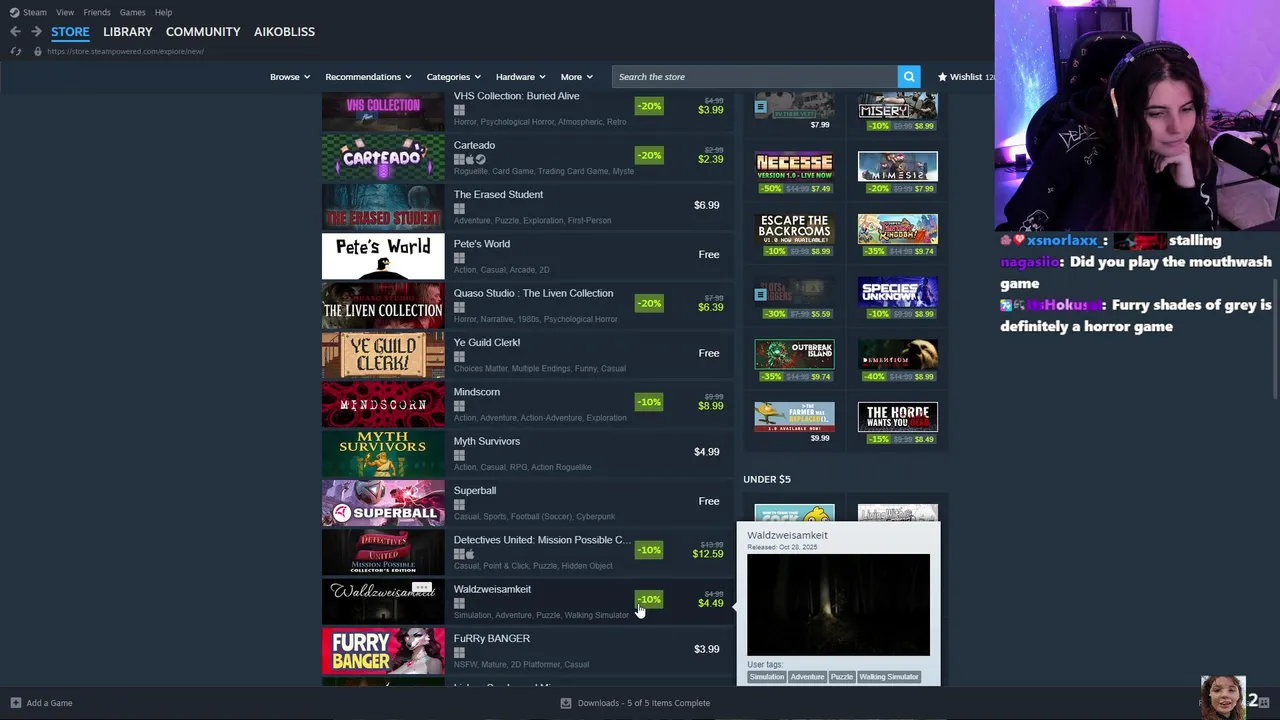Open VHS Collection: Buried Alive thumbnail
This screenshot has width=1280, height=720.
(x=383, y=110)
